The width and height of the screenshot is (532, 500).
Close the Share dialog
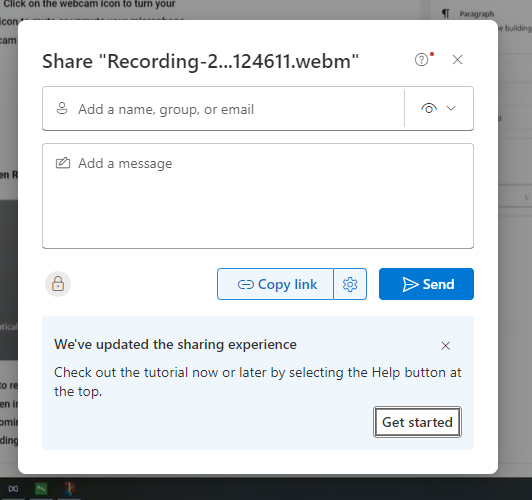457,60
